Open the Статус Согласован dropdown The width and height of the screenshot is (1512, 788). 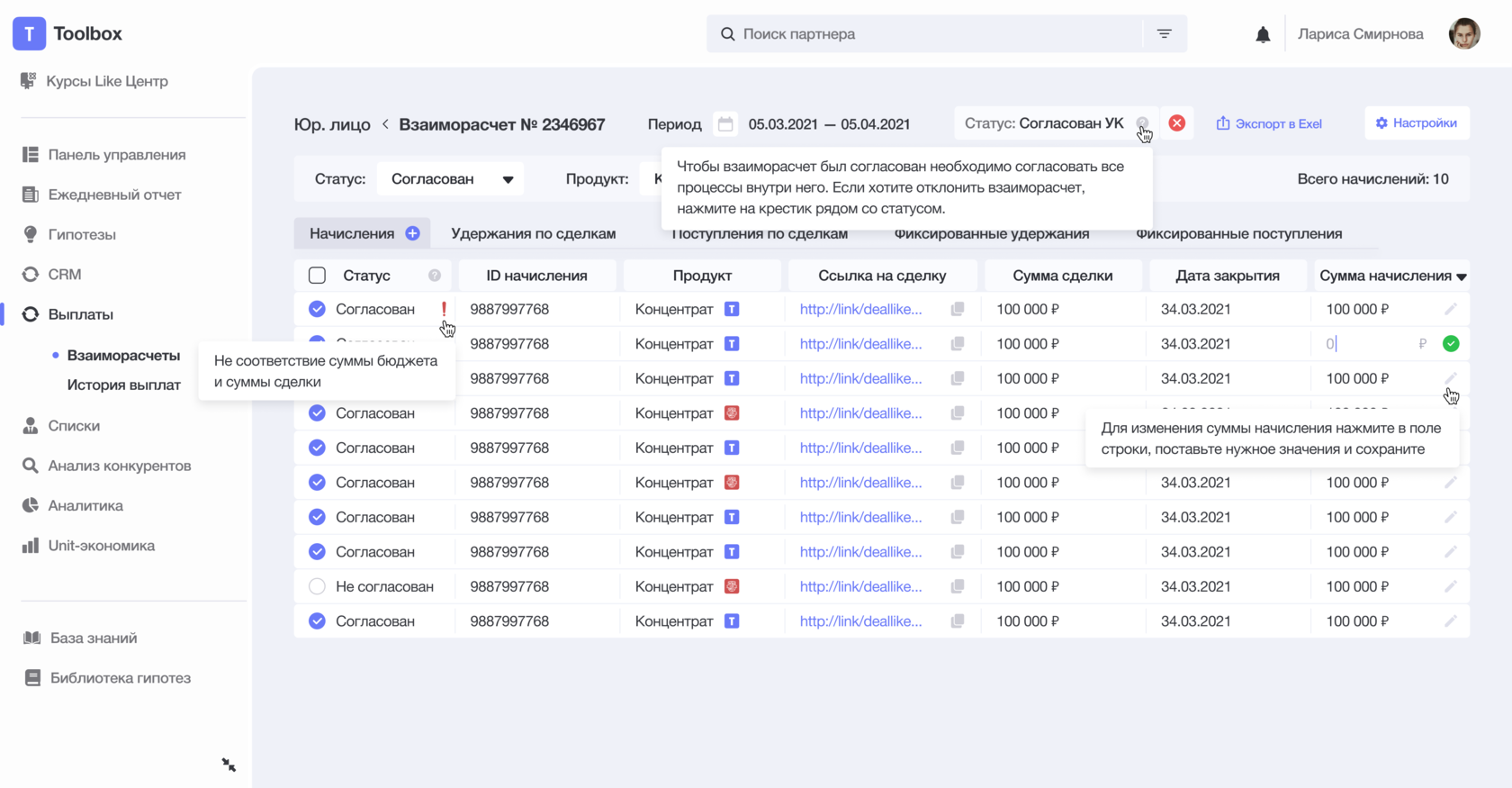tap(451, 179)
